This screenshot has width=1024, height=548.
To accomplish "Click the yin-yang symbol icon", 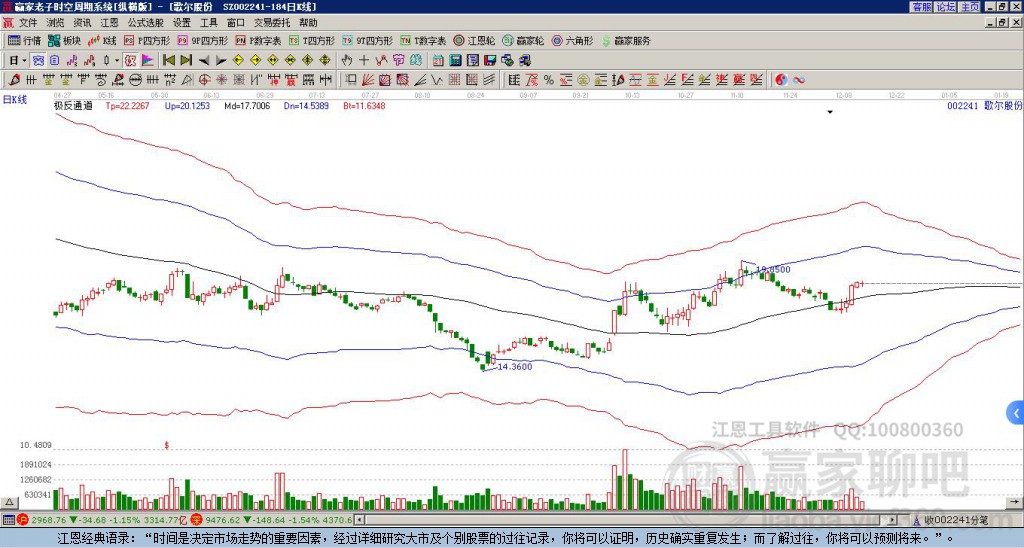I will click(x=782, y=80).
